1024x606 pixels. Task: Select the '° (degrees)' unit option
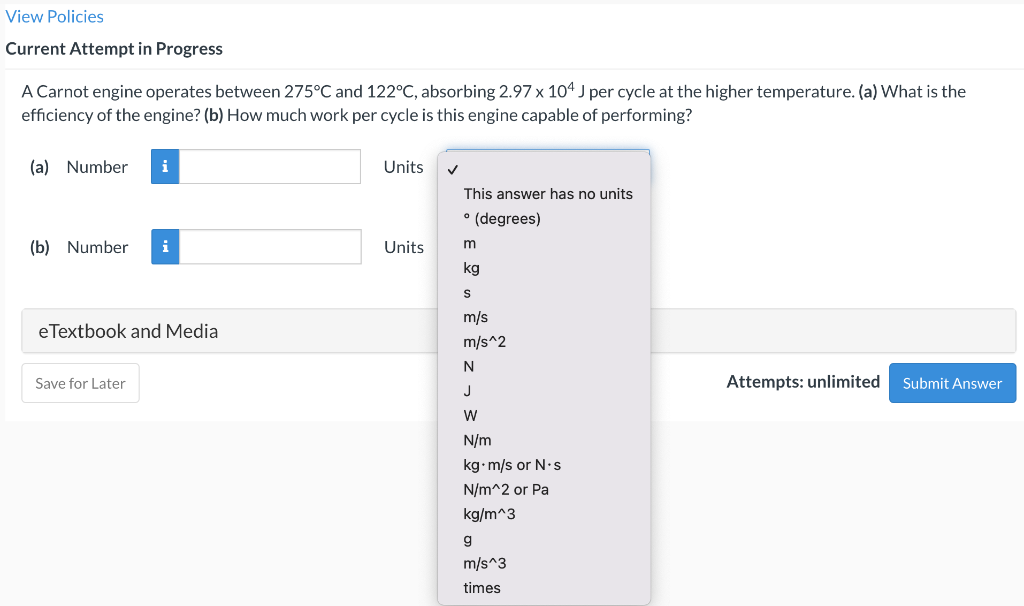pyautogui.click(x=502, y=218)
